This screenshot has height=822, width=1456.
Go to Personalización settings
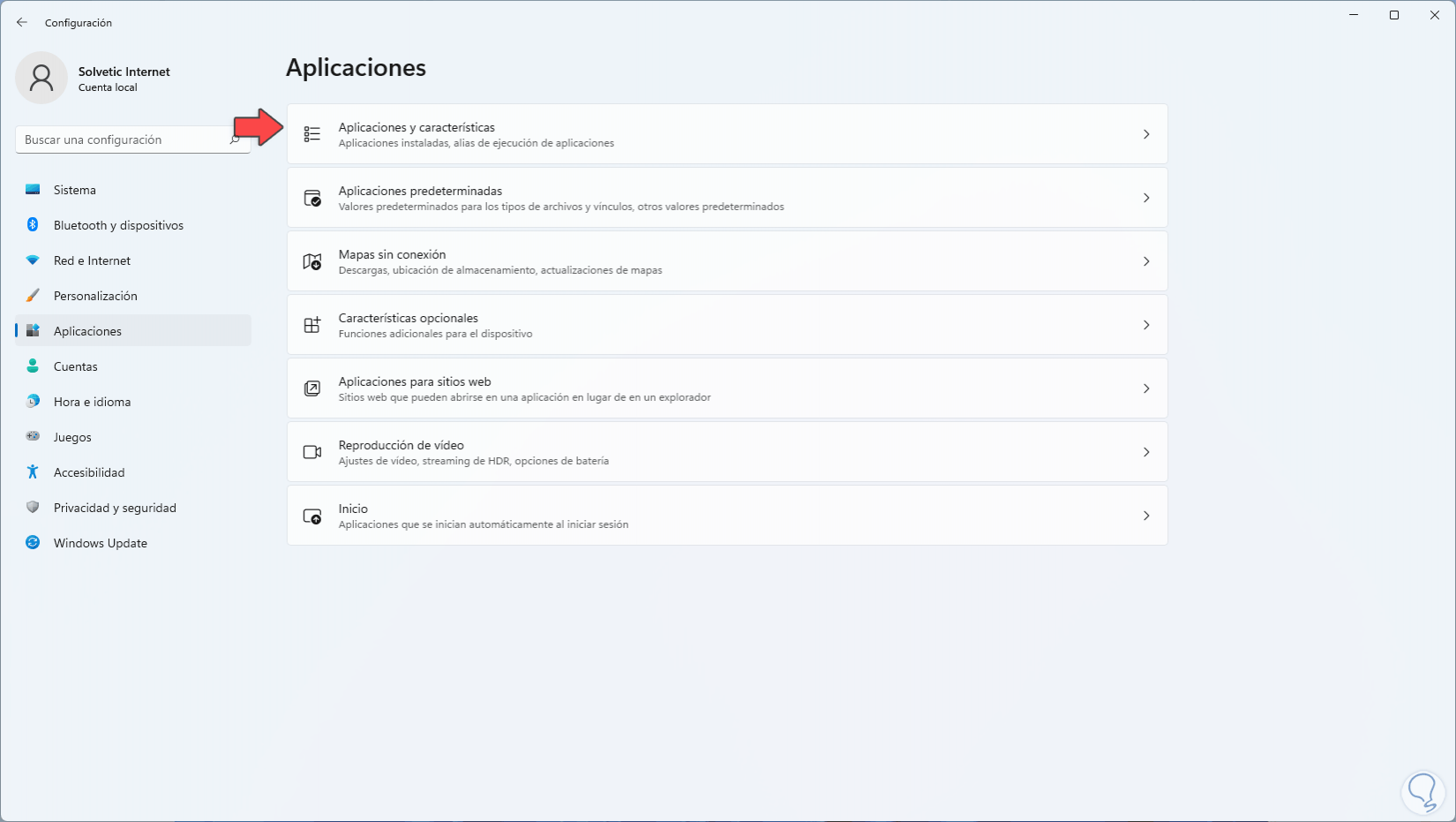click(95, 296)
